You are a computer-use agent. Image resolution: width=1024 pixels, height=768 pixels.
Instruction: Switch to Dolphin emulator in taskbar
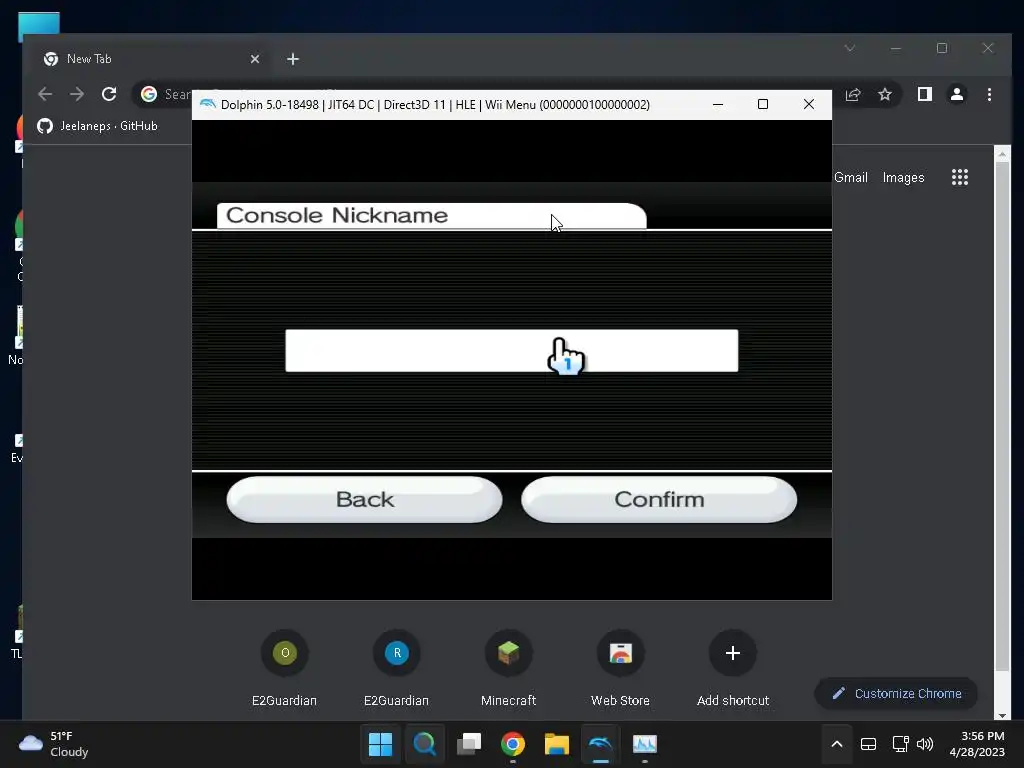(600, 744)
